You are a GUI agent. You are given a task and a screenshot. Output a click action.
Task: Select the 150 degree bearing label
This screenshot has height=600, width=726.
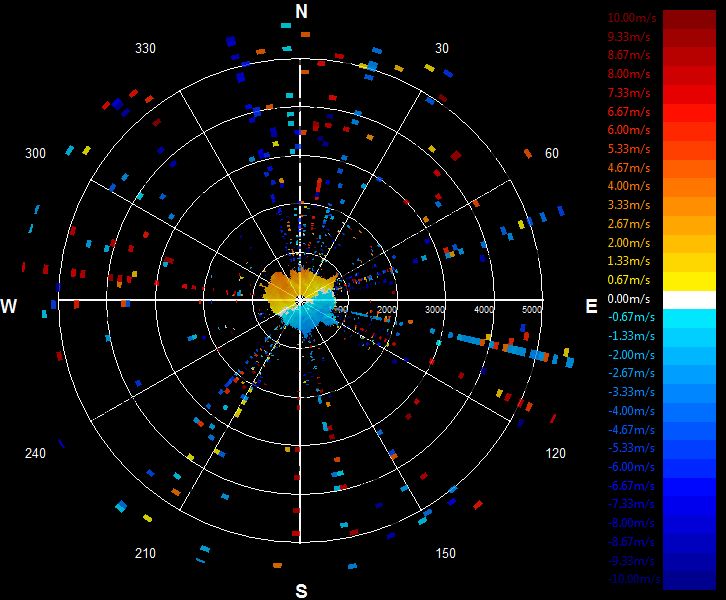point(445,553)
